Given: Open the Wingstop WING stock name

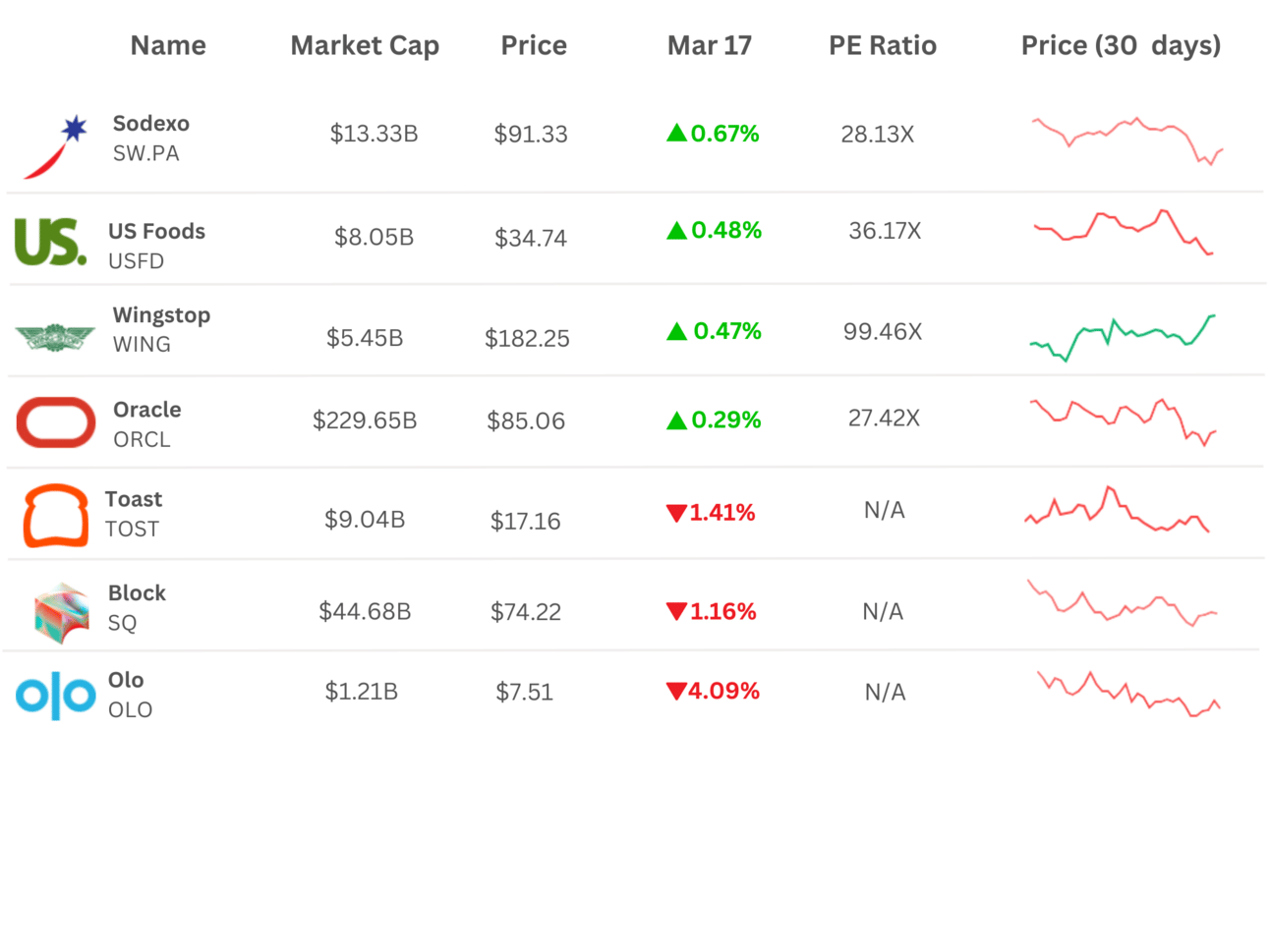Looking at the screenshot, I should pyautogui.click(x=161, y=329).
